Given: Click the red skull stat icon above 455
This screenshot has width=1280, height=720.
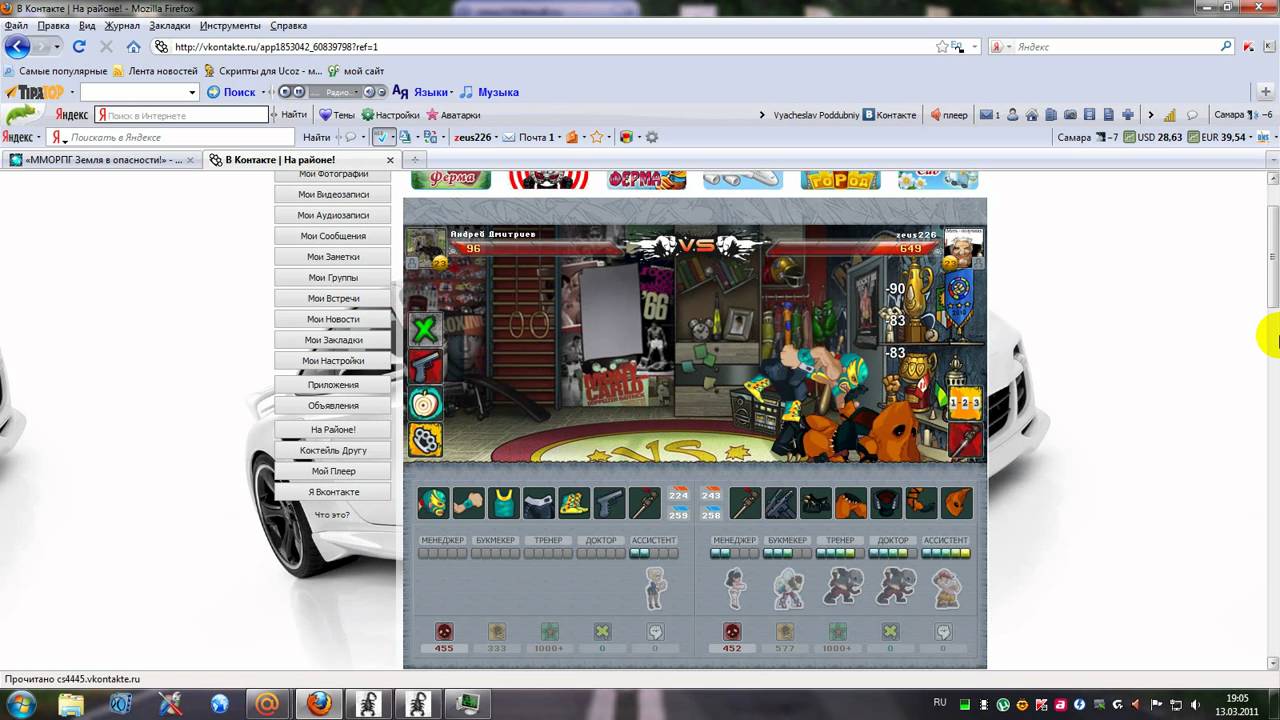Looking at the screenshot, I should pyautogui.click(x=444, y=632).
